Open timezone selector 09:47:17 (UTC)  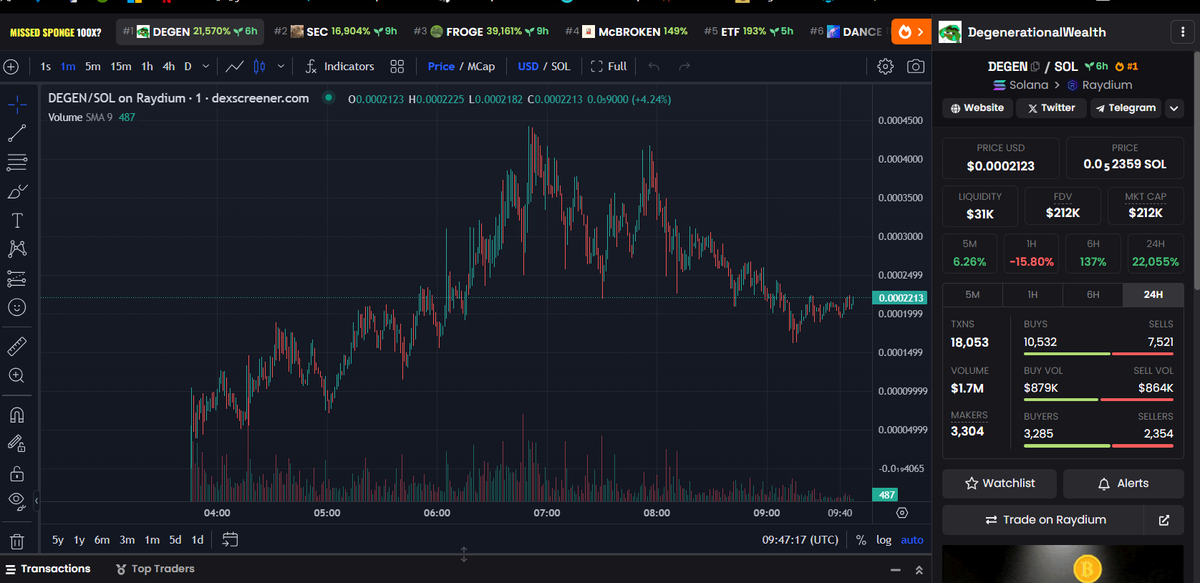pyautogui.click(x=800, y=540)
